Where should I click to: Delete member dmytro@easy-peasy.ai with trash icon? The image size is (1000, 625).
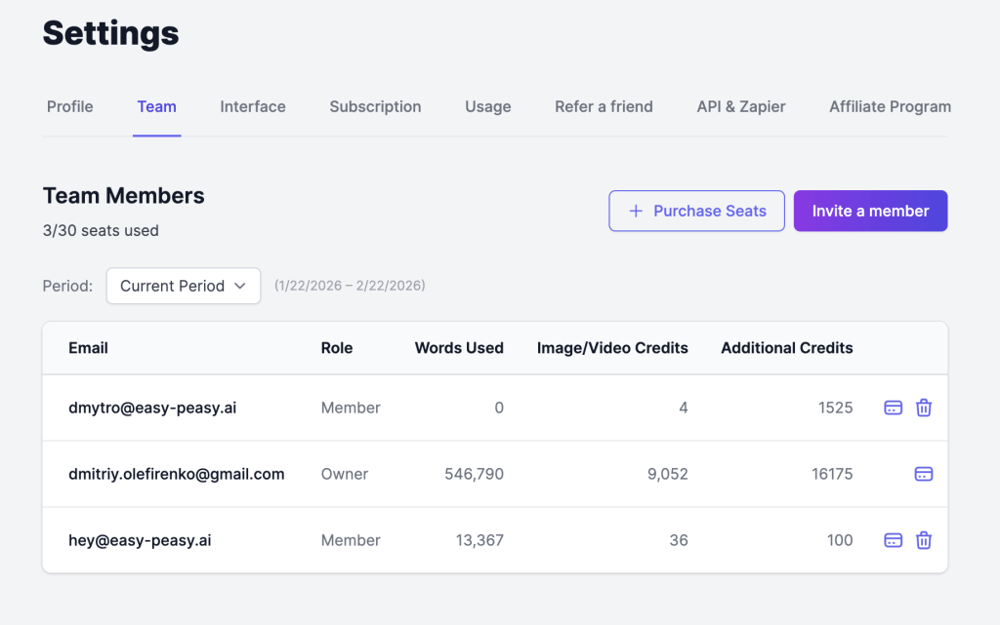coord(924,408)
